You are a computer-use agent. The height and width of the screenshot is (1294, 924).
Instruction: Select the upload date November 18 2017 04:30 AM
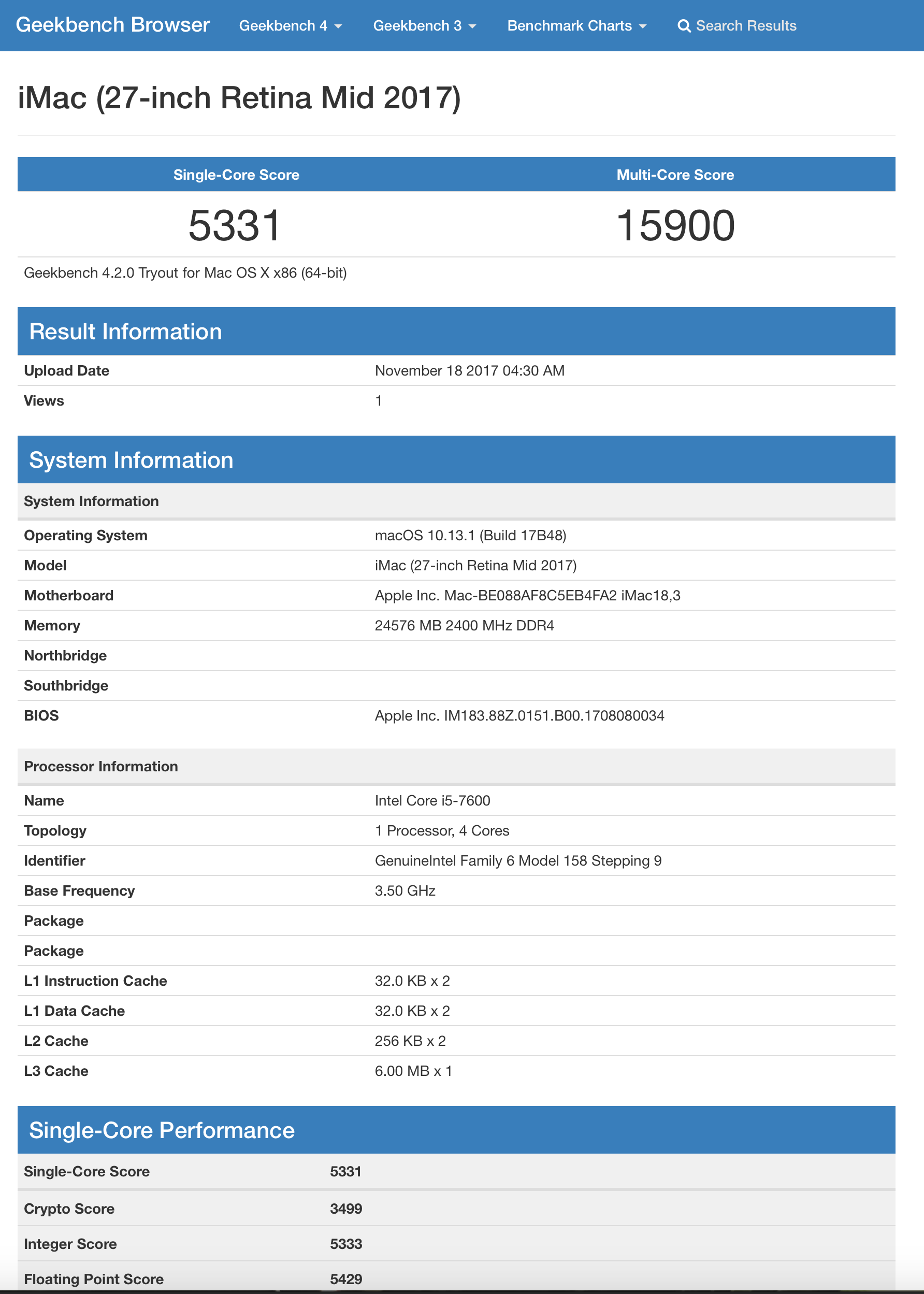coord(469,370)
